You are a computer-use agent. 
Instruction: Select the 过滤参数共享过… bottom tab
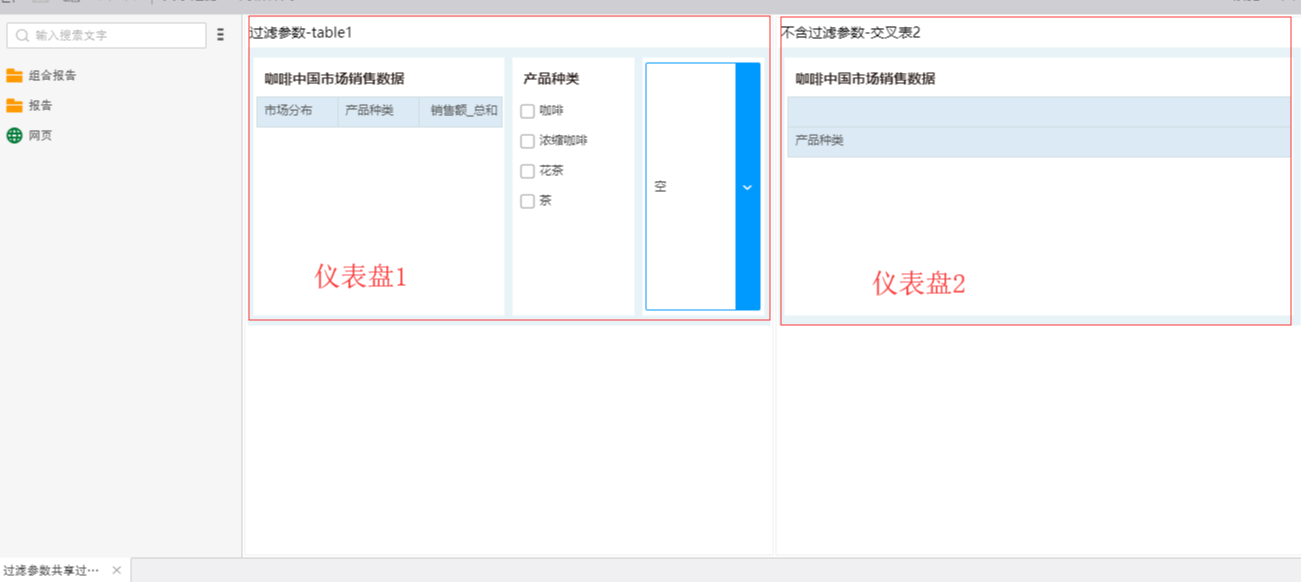[x=51, y=570]
